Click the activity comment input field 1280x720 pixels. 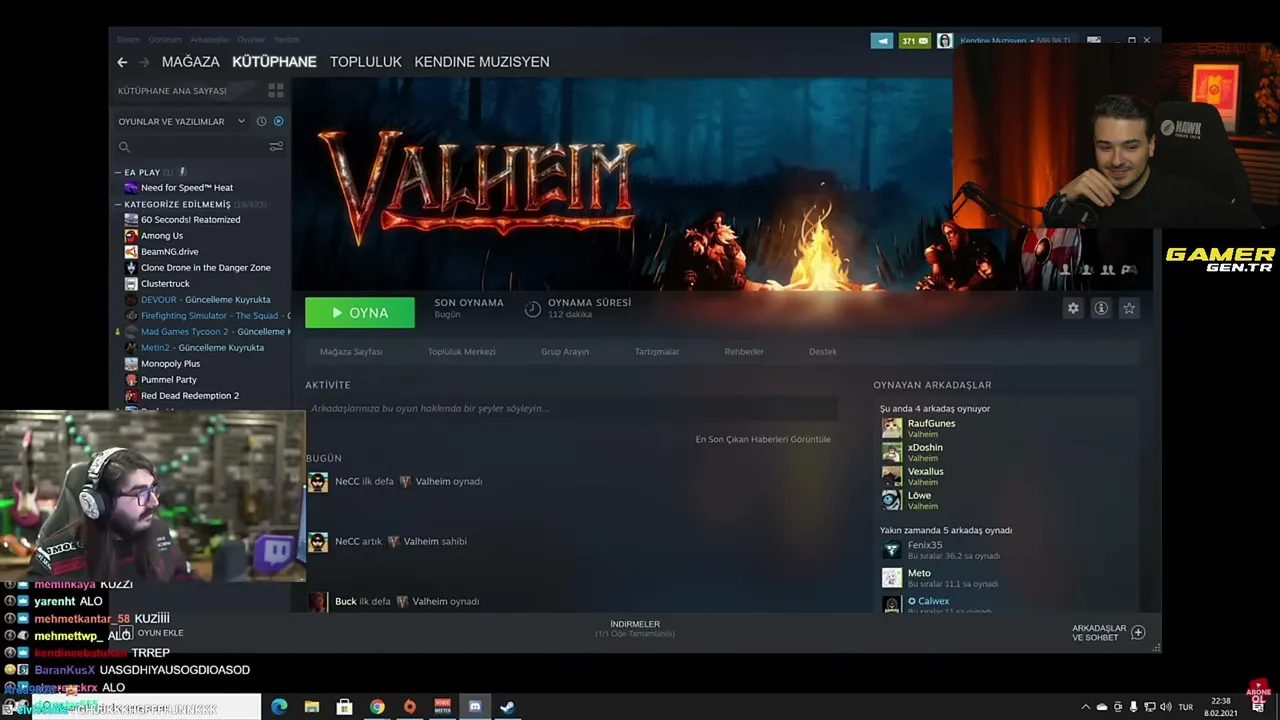572,408
